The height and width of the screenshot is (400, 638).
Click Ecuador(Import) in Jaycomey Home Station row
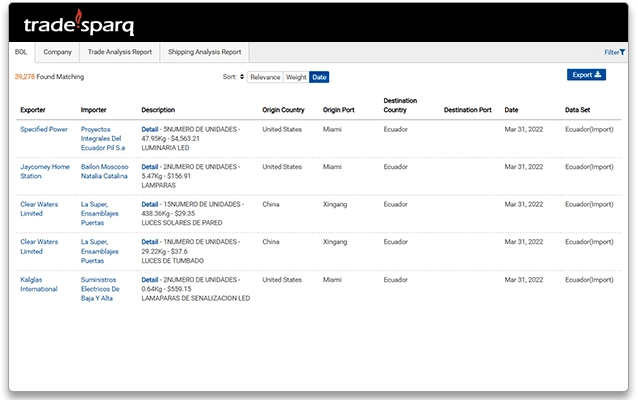pyautogui.click(x=589, y=166)
